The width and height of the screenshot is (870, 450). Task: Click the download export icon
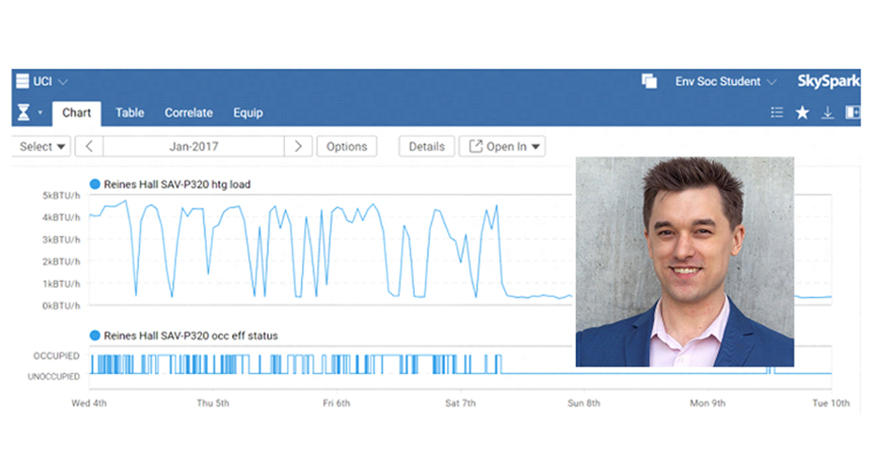[827, 113]
